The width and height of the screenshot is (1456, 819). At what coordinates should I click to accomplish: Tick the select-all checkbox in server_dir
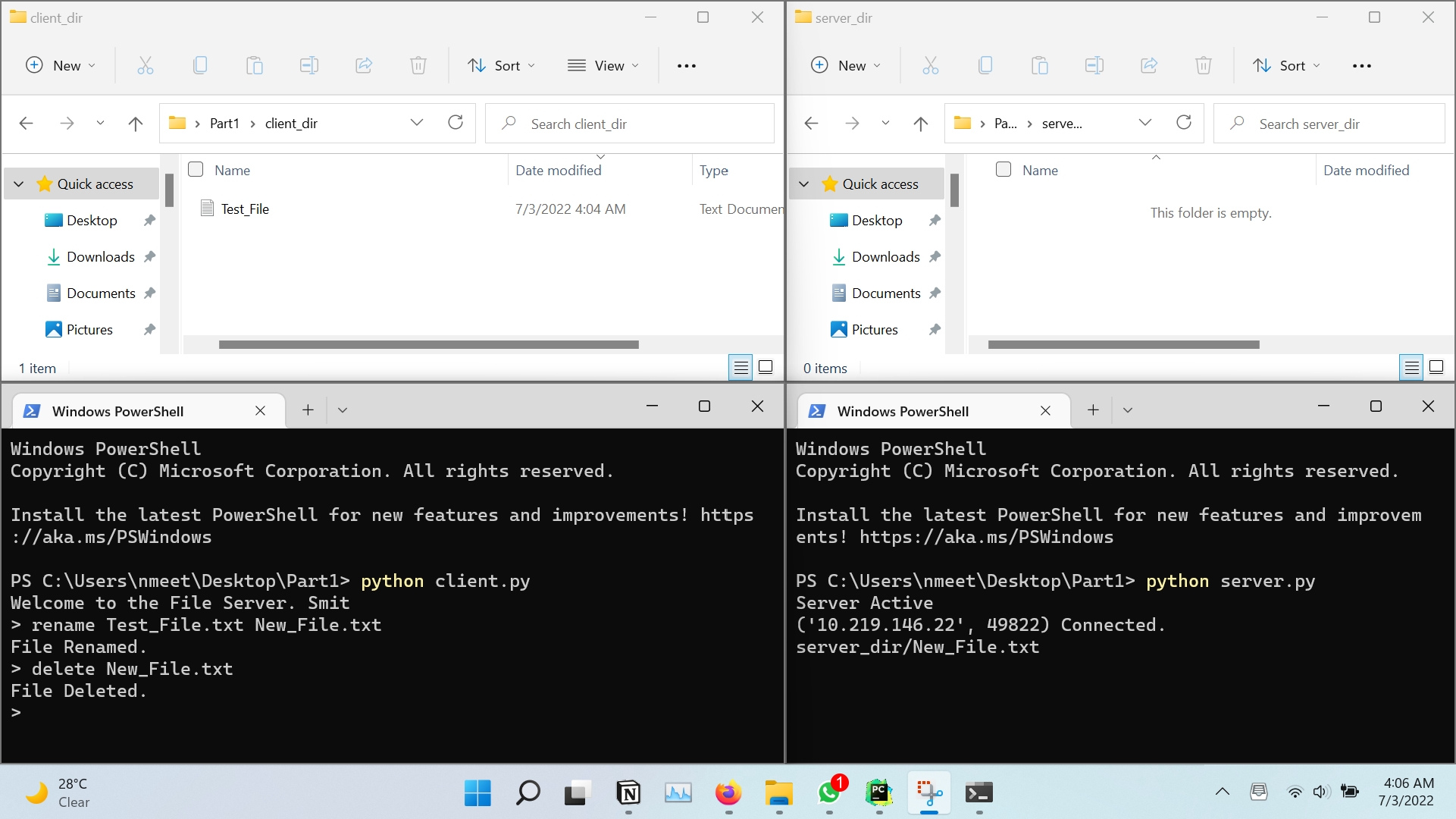point(1004,169)
